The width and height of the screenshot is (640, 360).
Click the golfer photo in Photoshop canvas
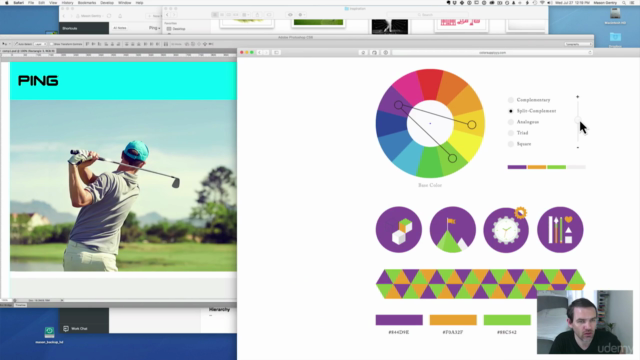click(x=123, y=186)
